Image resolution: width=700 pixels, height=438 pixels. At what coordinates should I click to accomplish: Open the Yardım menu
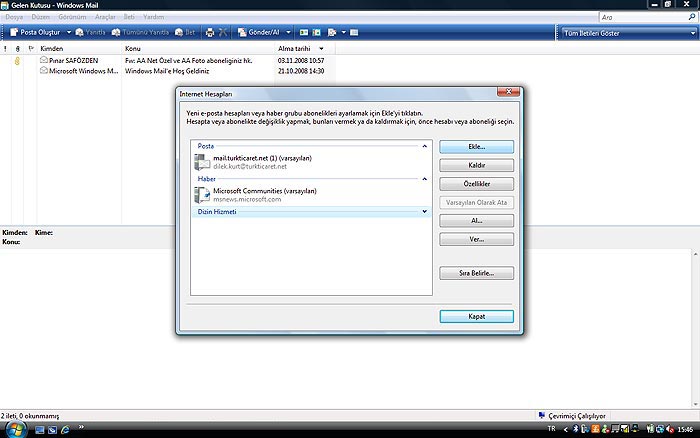(x=154, y=17)
